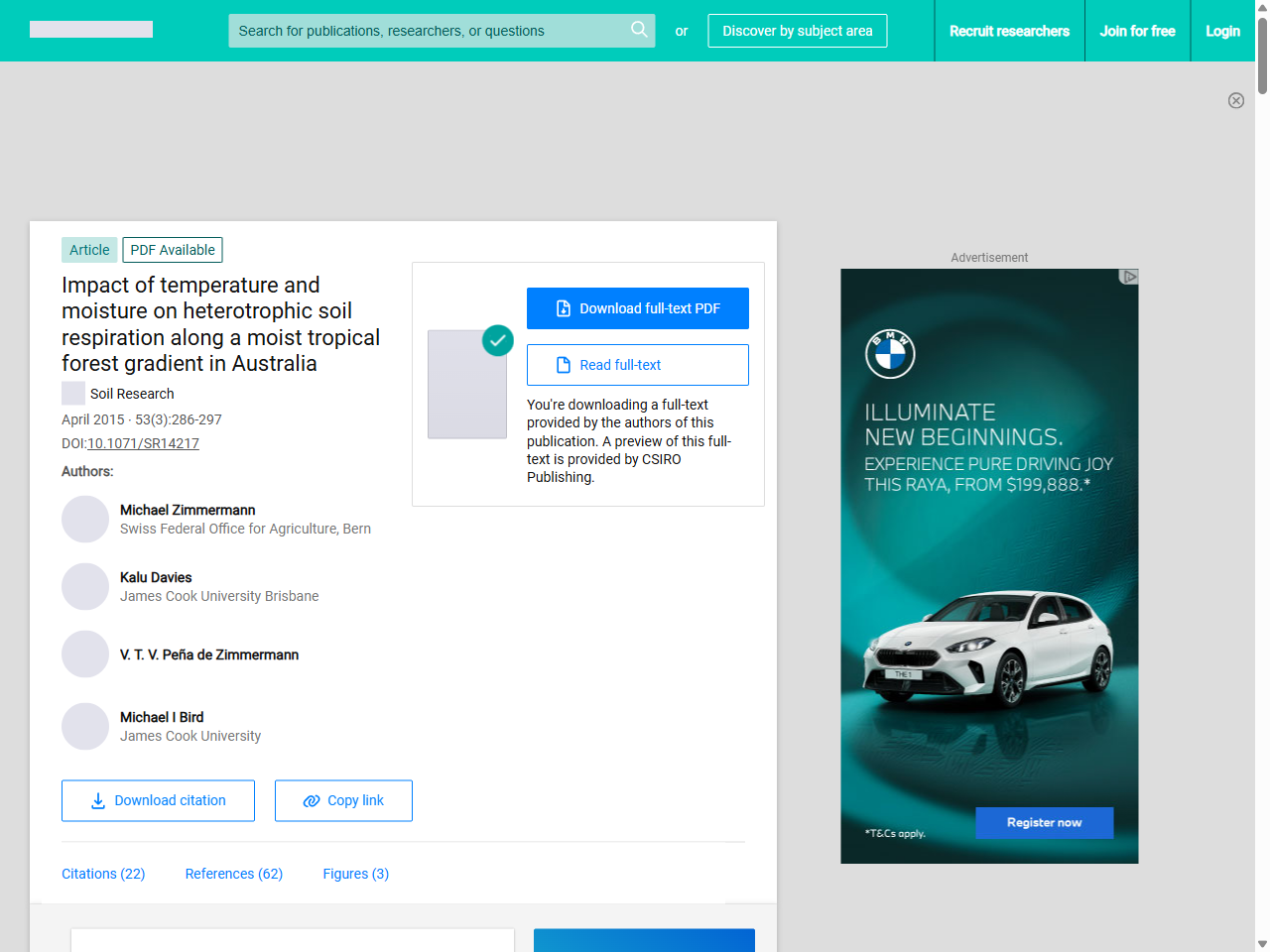Download the full-text PDF
This screenshot has width=1270, height=952.
(637, 308)
